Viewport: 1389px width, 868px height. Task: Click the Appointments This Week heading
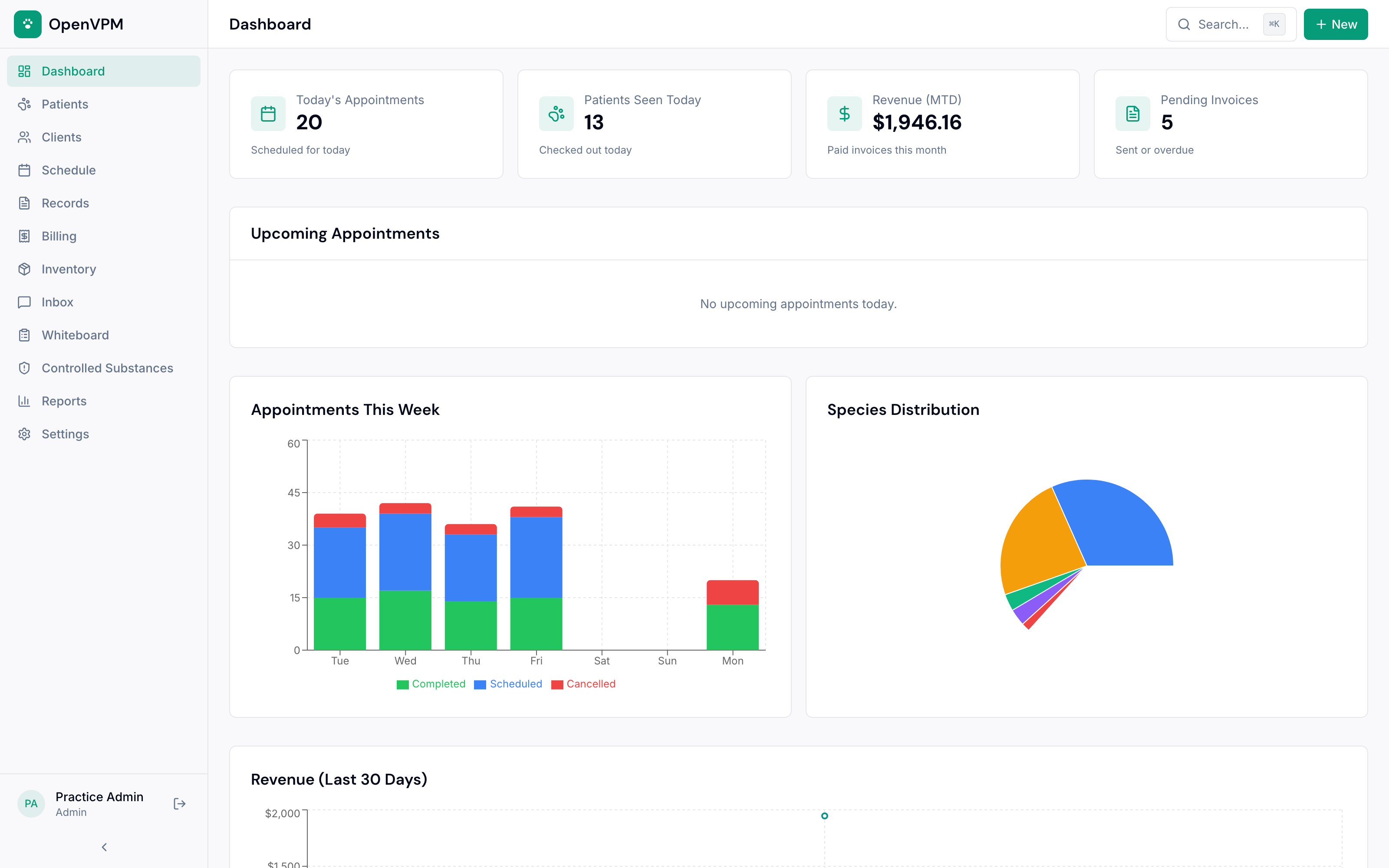coord(345,410)
